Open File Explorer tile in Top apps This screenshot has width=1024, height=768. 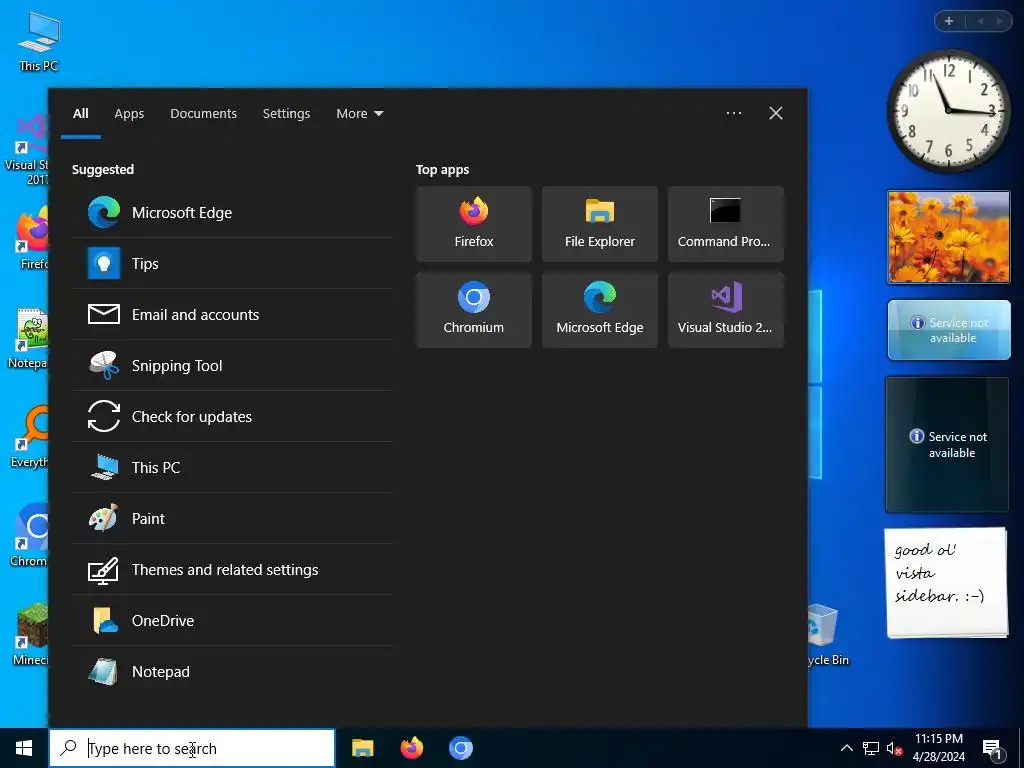600,224
